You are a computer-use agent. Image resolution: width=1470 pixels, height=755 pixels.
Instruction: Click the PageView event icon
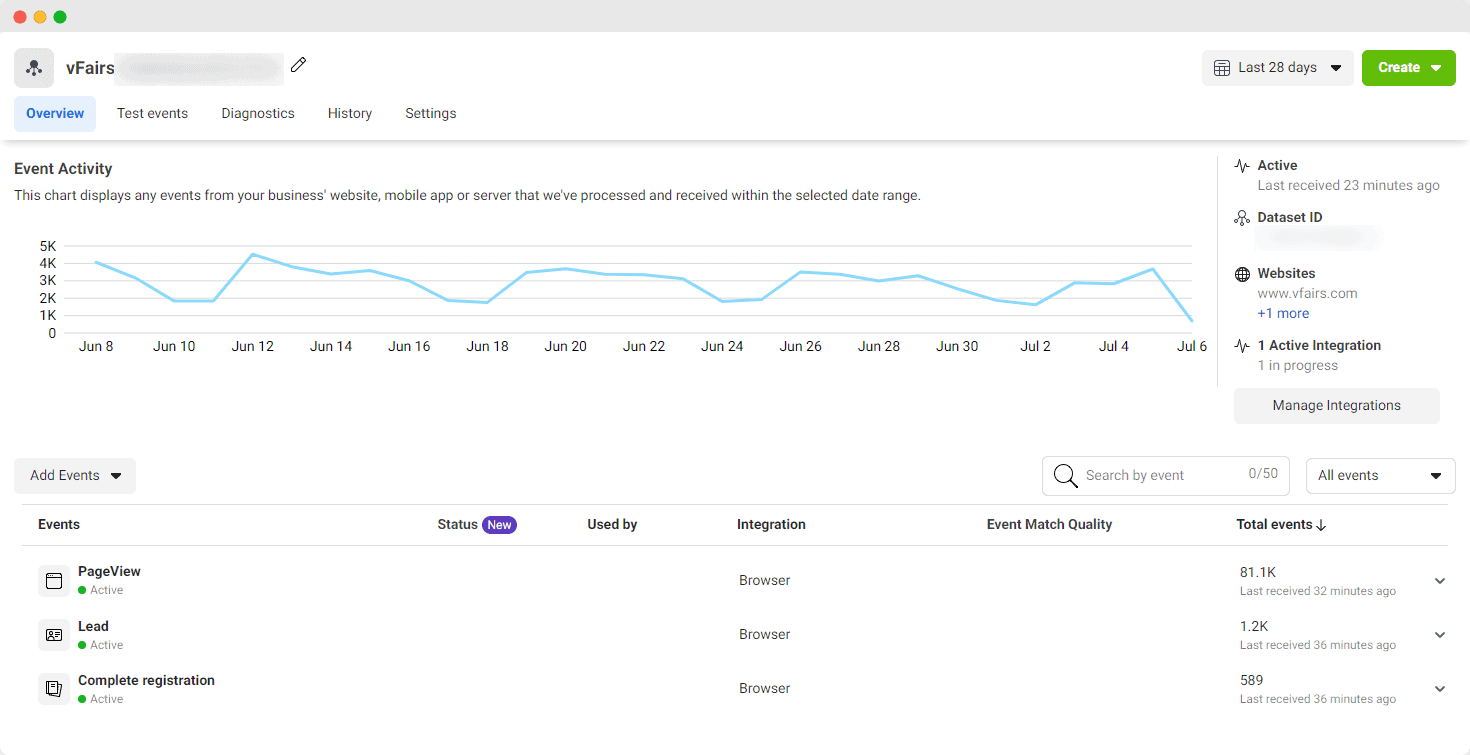click(54, 580)
